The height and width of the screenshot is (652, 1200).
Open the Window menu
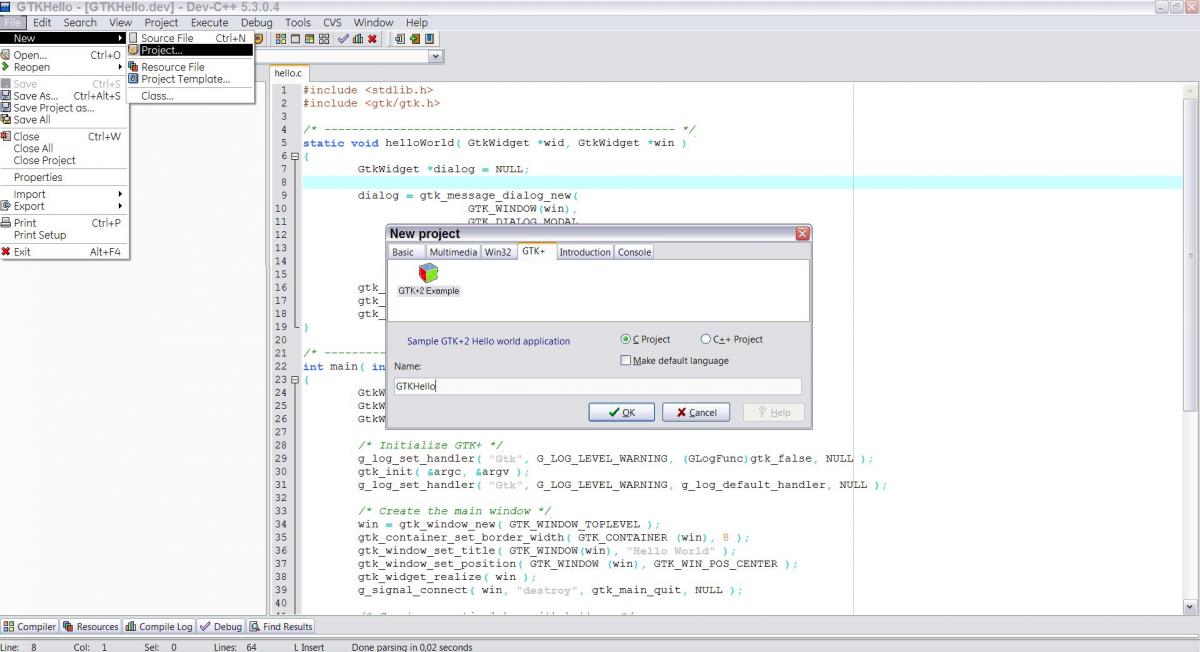pyautogui.click(x=373, y=22)
